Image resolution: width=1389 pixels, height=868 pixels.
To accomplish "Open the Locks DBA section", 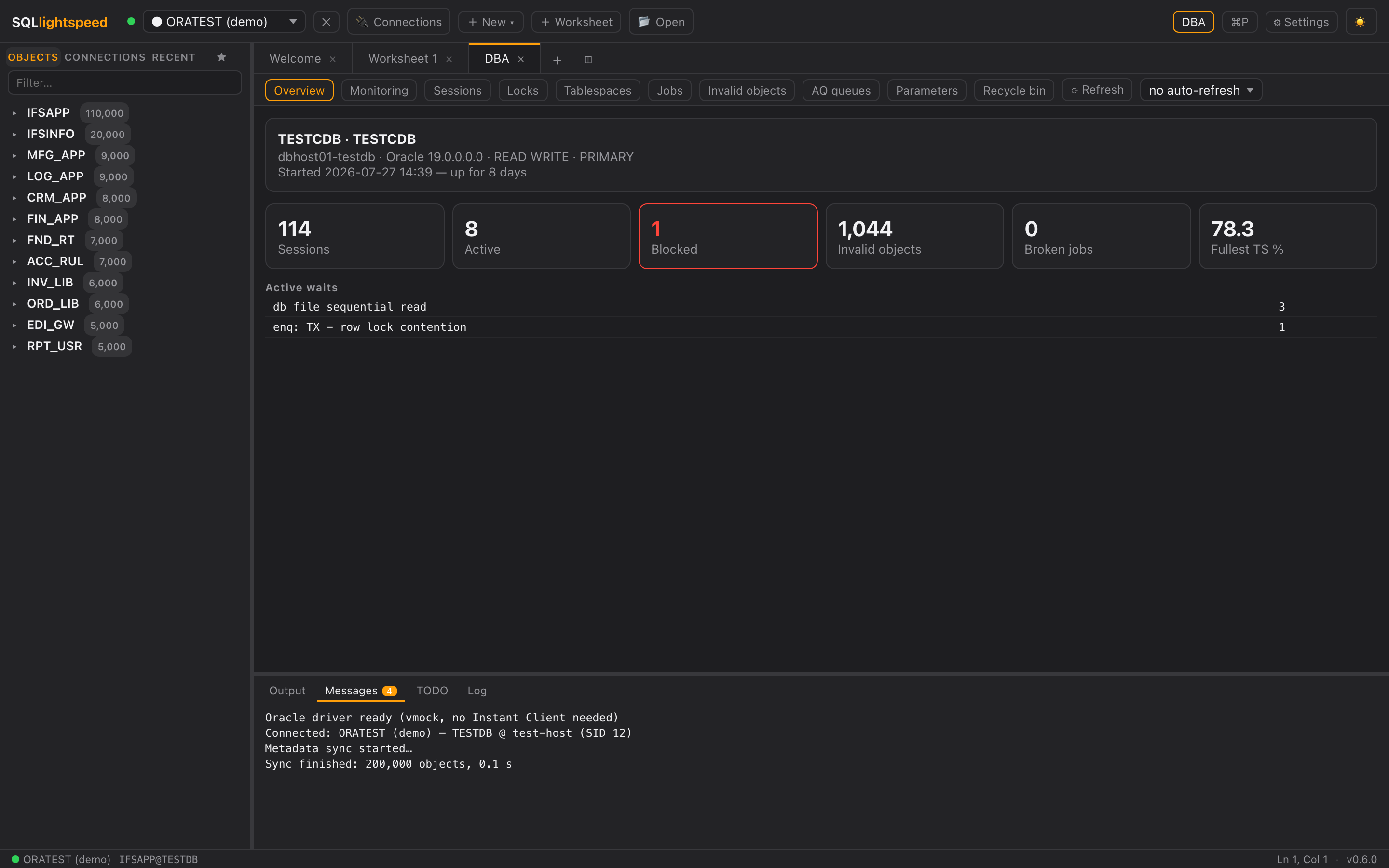I will (523, 91).
